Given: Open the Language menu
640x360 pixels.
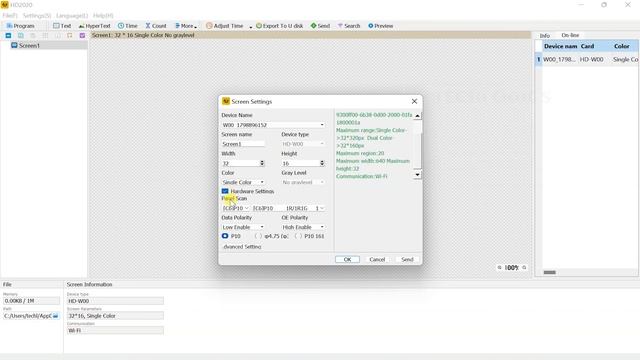Looking at the screenshot, I should (x=72, y=16).
